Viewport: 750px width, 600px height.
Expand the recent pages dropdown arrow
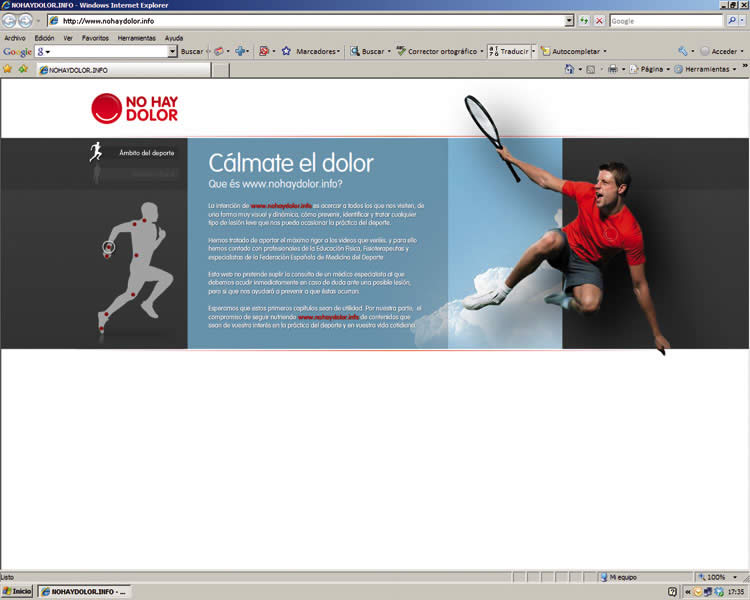[x=38, y=21]
